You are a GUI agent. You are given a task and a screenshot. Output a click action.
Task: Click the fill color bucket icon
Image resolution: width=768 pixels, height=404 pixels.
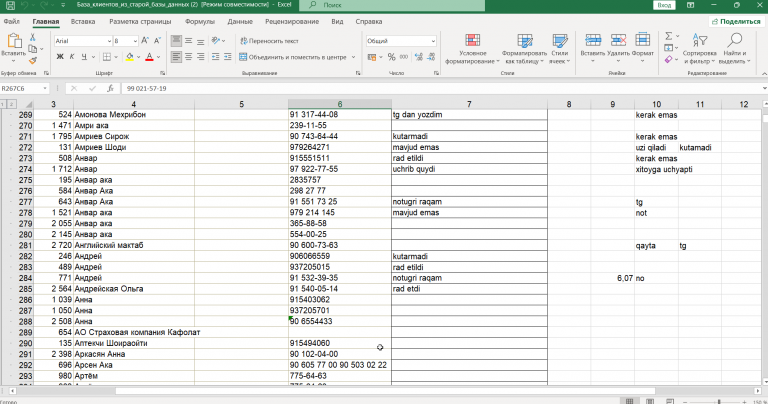[129, 57]
